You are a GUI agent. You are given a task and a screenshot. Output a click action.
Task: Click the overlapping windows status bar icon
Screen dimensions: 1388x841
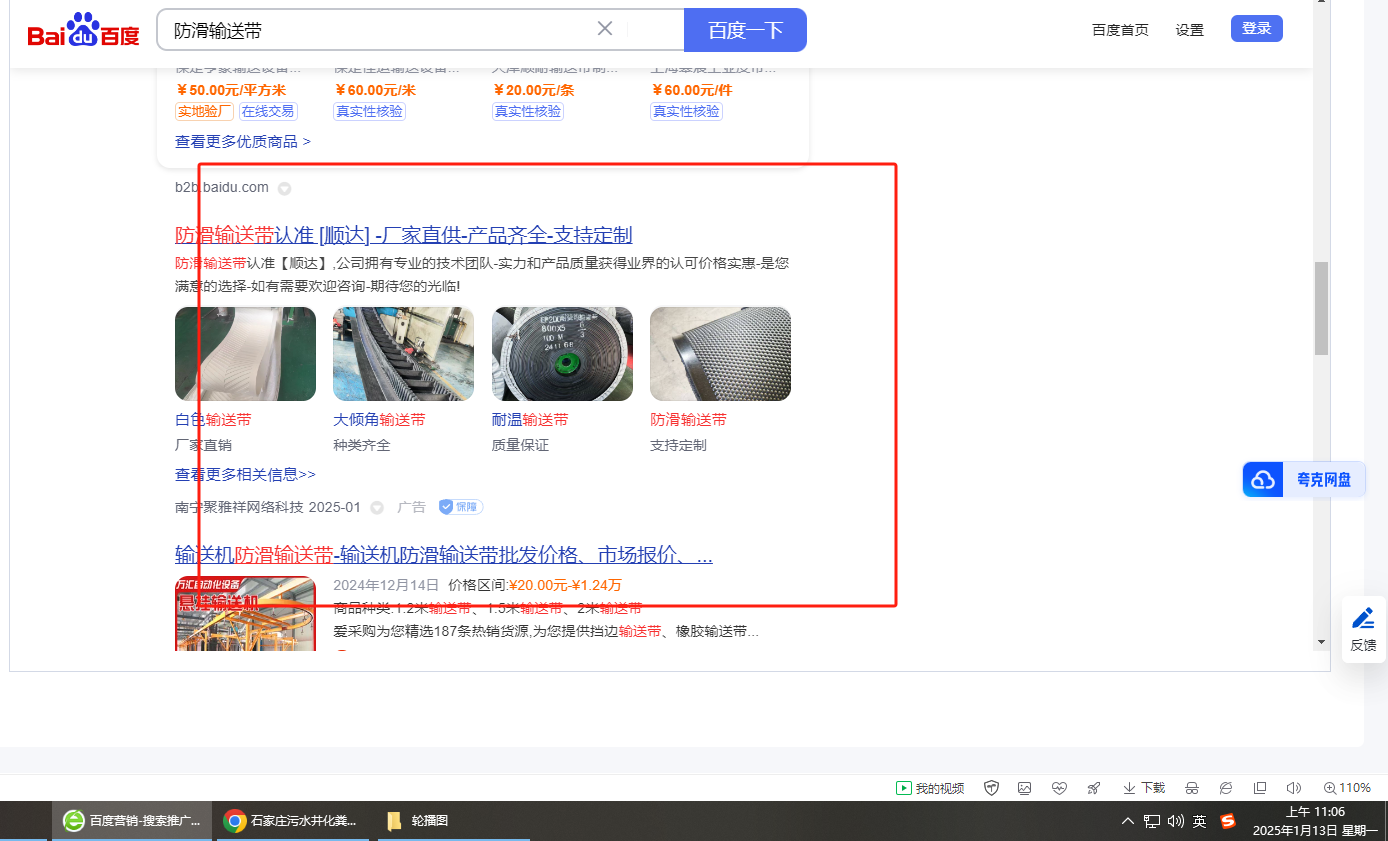point(1260,788)
